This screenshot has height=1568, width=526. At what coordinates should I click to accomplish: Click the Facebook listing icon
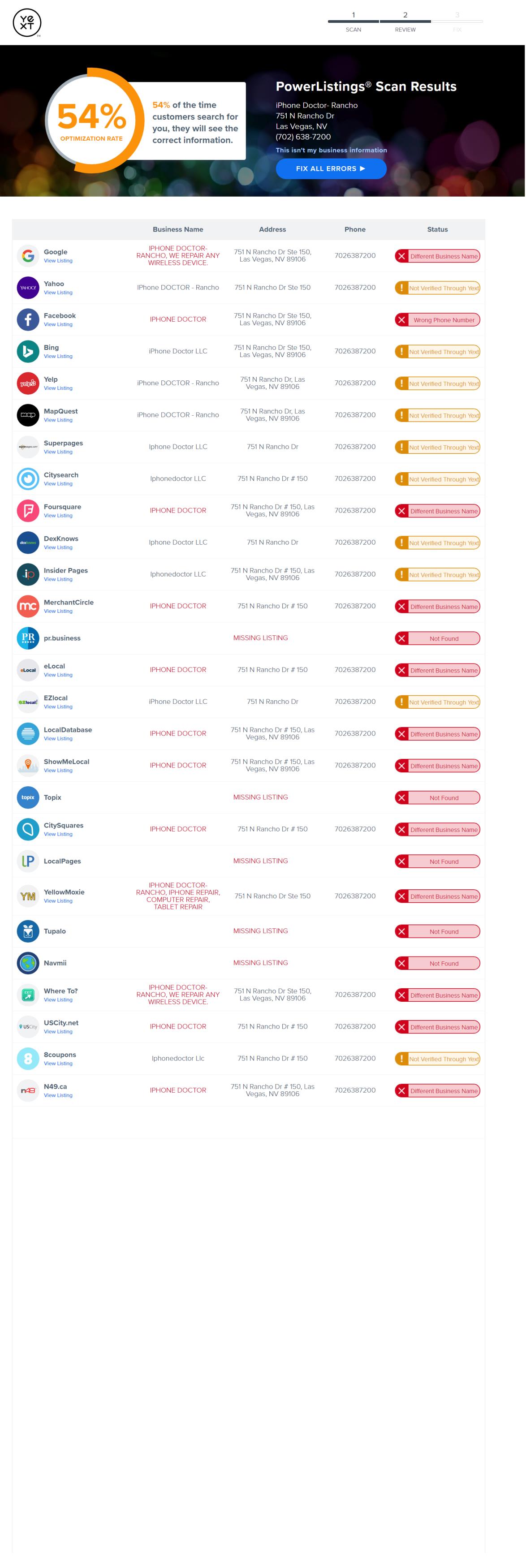[28, 319]
